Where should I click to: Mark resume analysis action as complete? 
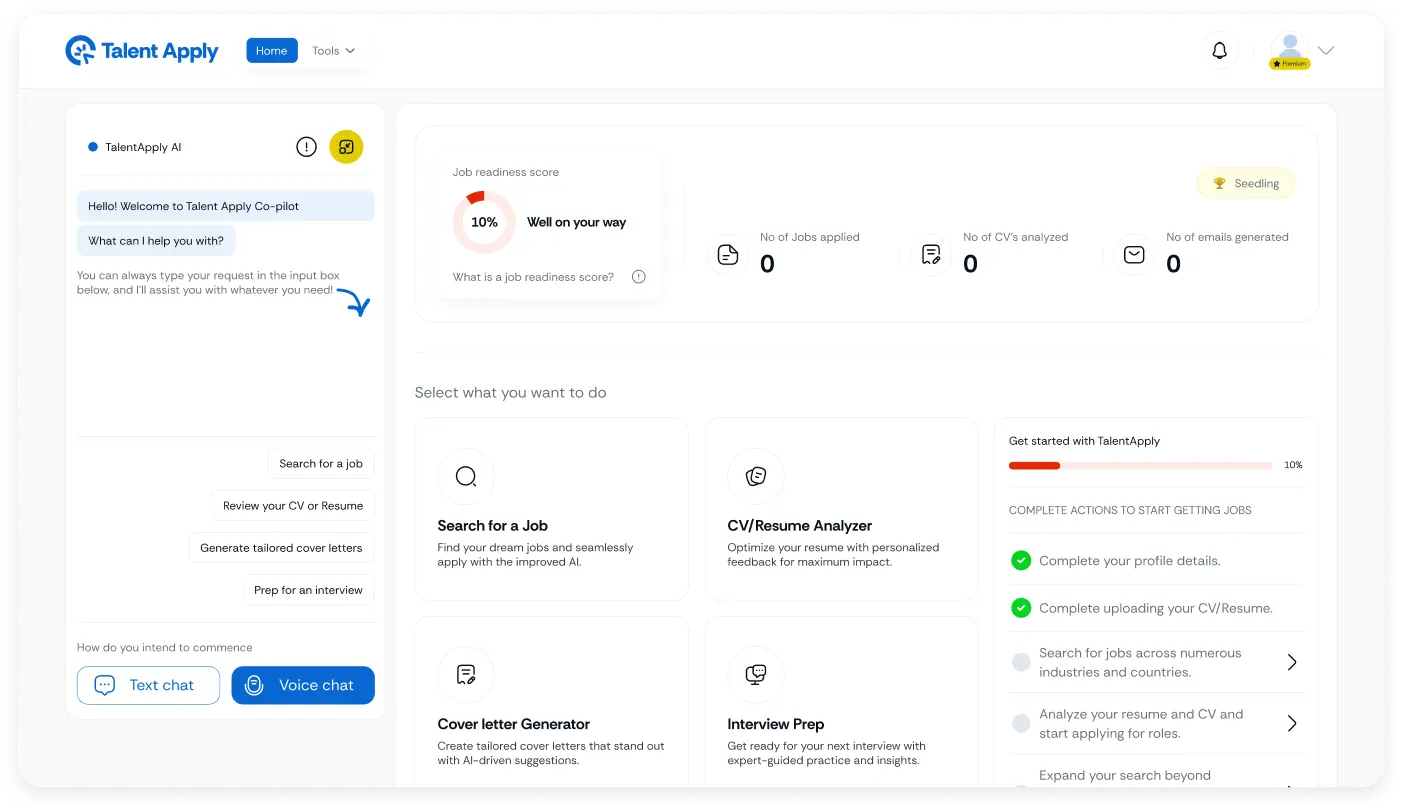[x=1021, y=723]
